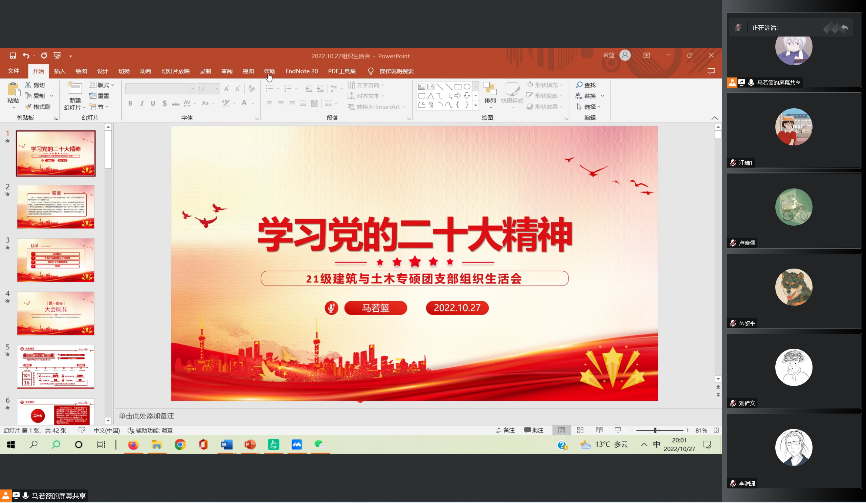This screenshot has width=866, height=503.
Task: Select slide 3 thumbnail in the panel
Action: point(56,259)
